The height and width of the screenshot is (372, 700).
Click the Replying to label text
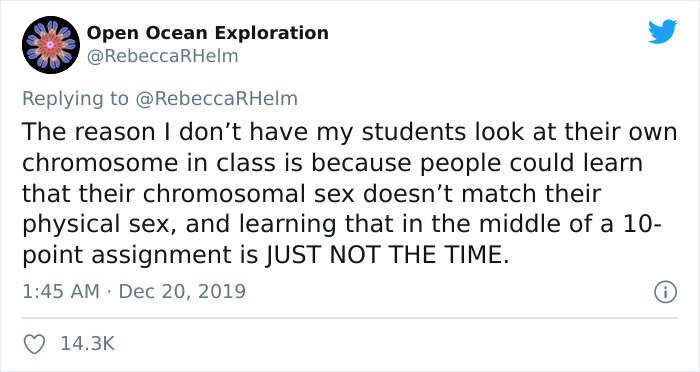click(x=75, y=99)
